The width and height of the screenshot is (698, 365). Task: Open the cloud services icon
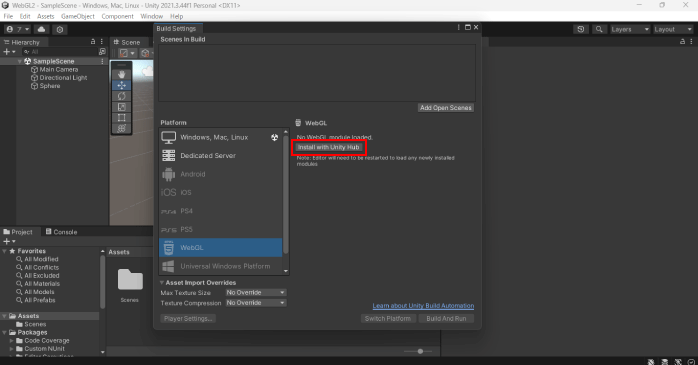coord(41,29)
